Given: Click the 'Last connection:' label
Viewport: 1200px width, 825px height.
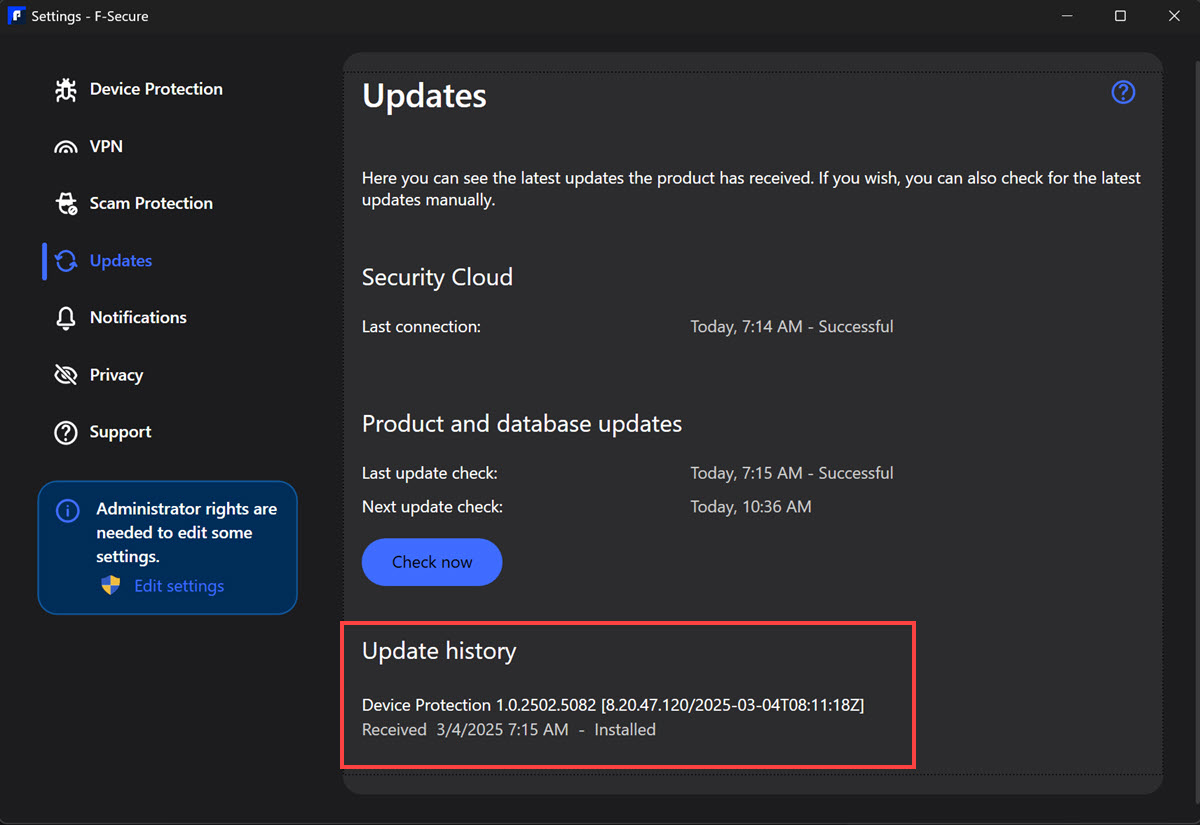Looking at the screenshot, I should [421, 326].
